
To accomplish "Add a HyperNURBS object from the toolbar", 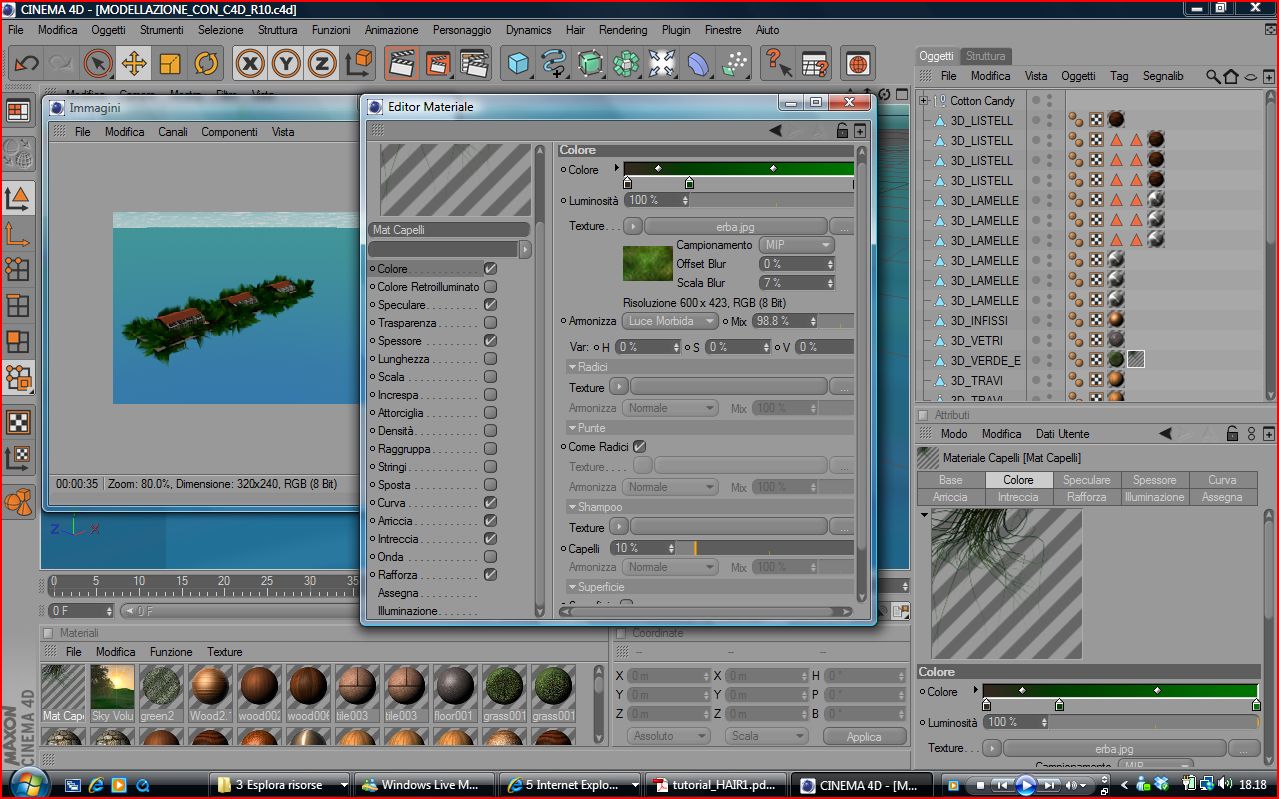I will click(x=590, y=64).
